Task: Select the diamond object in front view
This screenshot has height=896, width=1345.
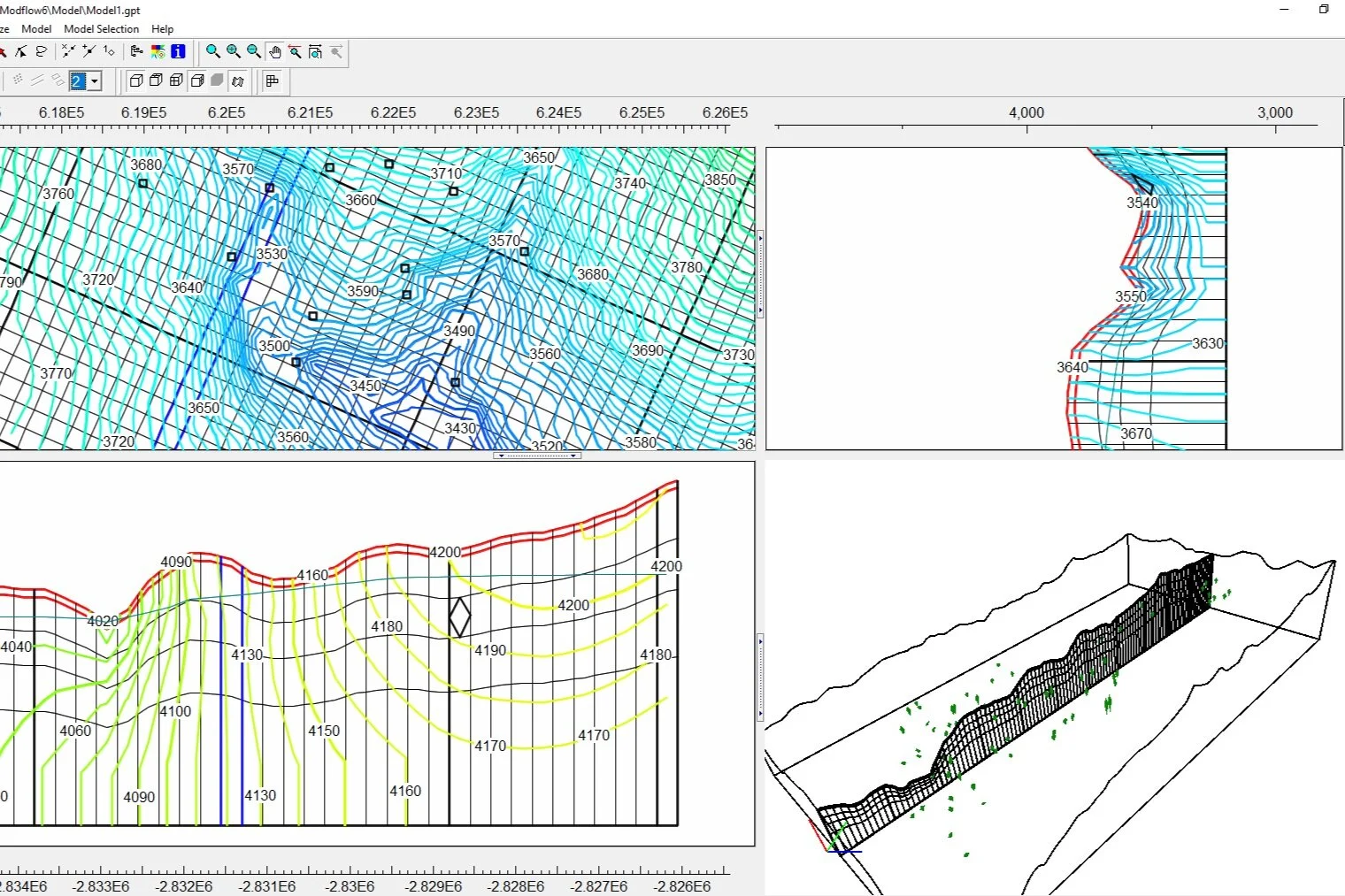Action: click(459, 617)
